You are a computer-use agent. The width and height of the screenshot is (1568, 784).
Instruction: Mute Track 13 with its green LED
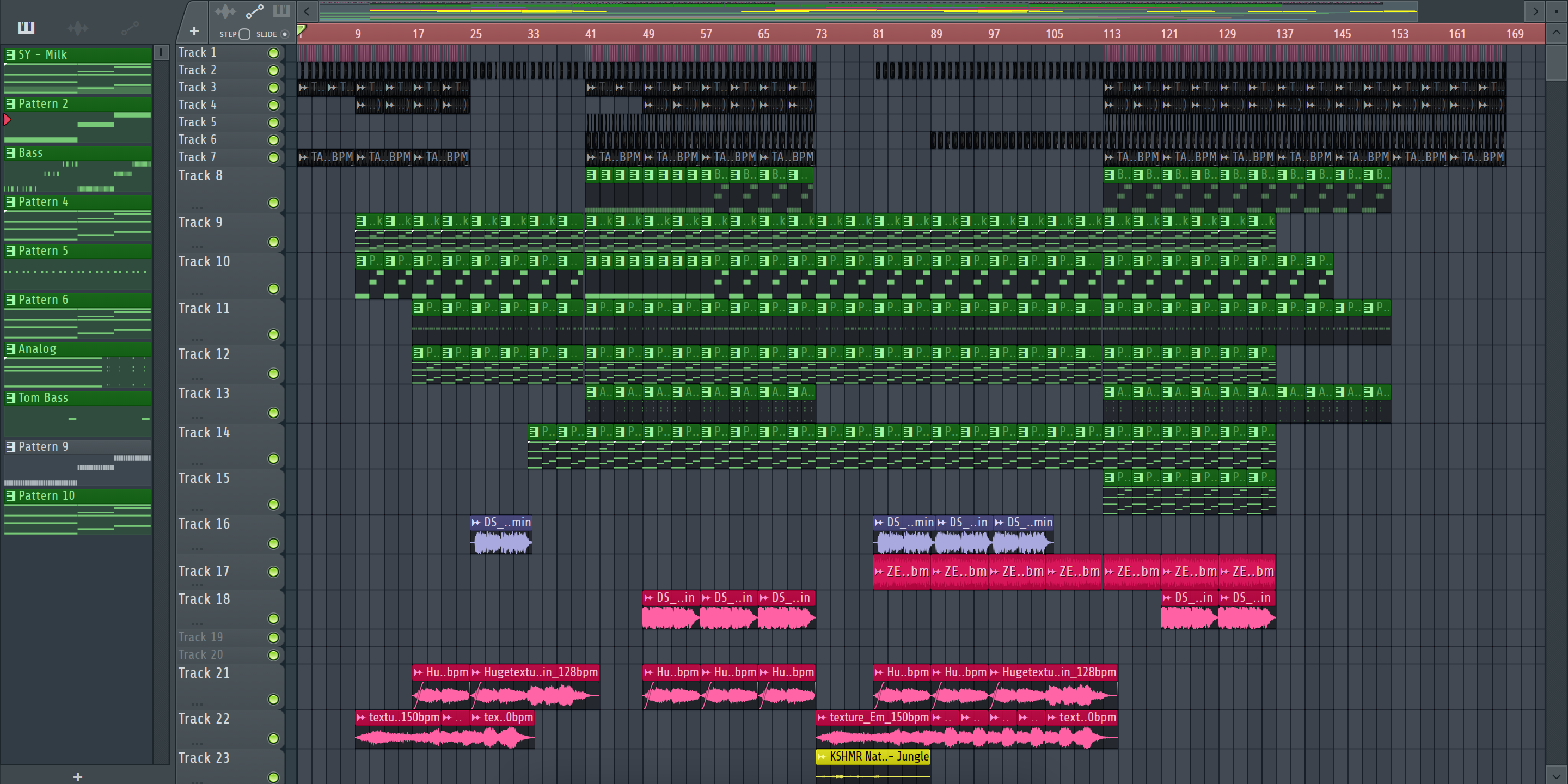point(273,413)
